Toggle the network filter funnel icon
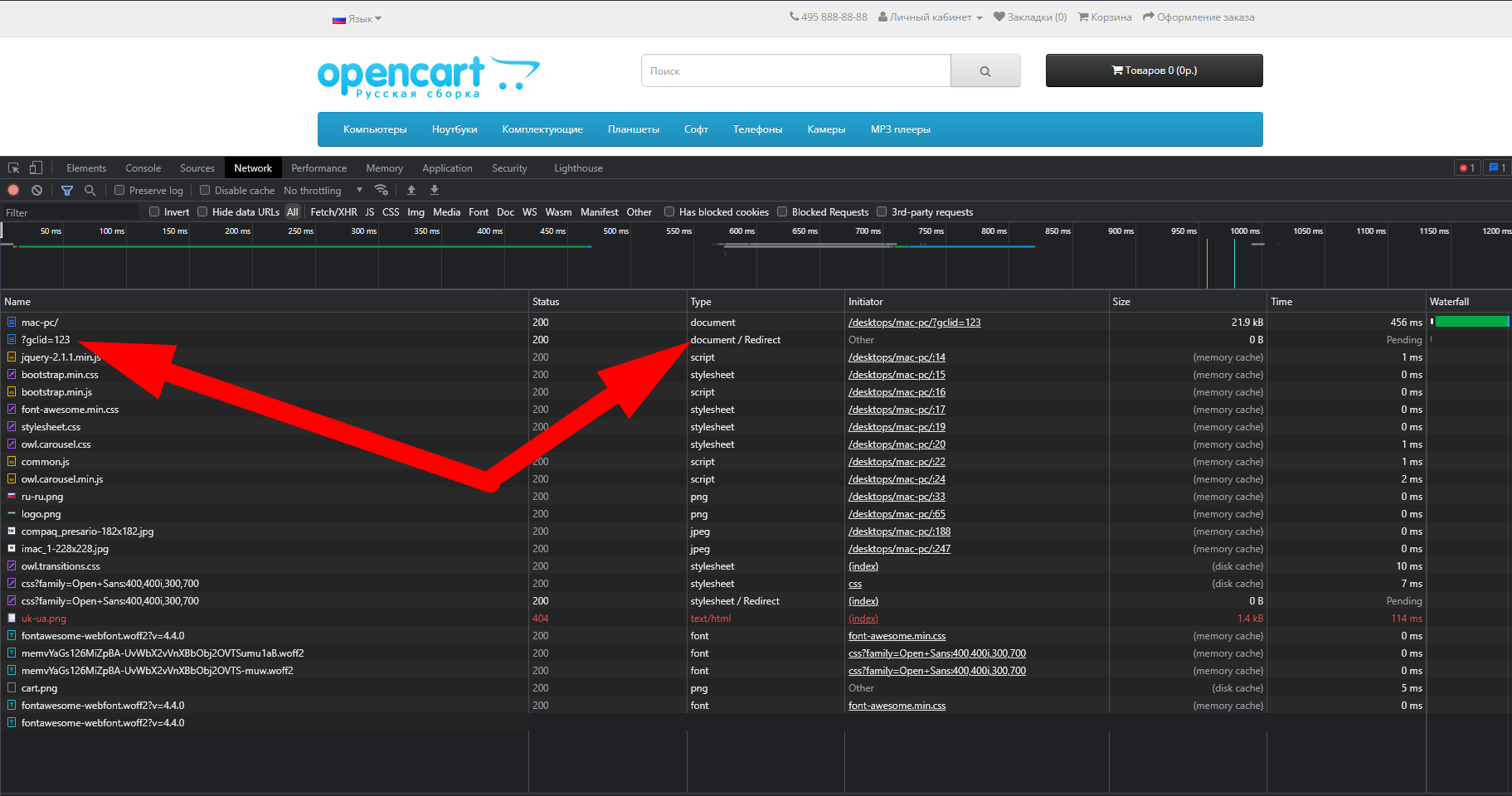The image size is (1512, 796). [67, 190]
